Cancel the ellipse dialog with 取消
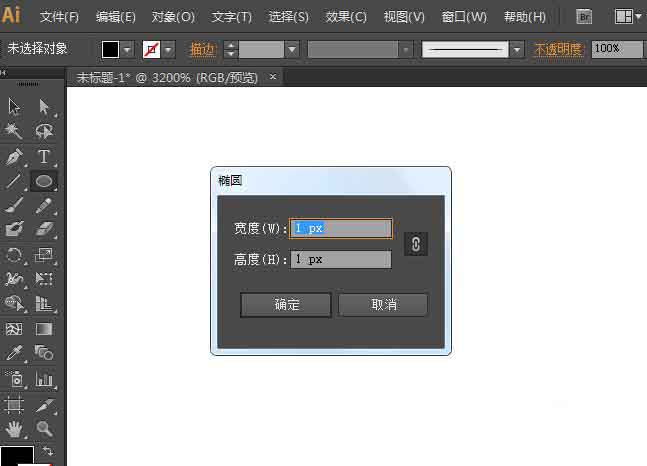Viewport: 647px width, 466px height. (x=383, y=305)
